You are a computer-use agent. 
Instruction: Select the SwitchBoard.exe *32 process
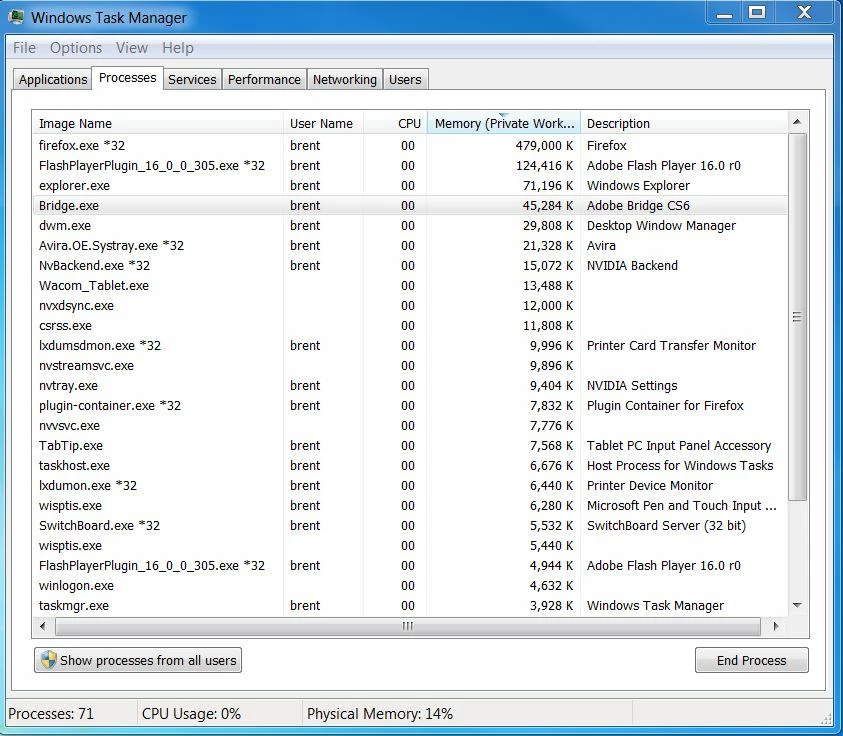tap(410, 525)
